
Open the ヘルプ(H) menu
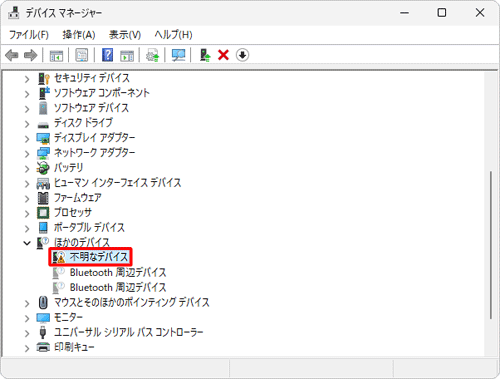pos(173,35)
